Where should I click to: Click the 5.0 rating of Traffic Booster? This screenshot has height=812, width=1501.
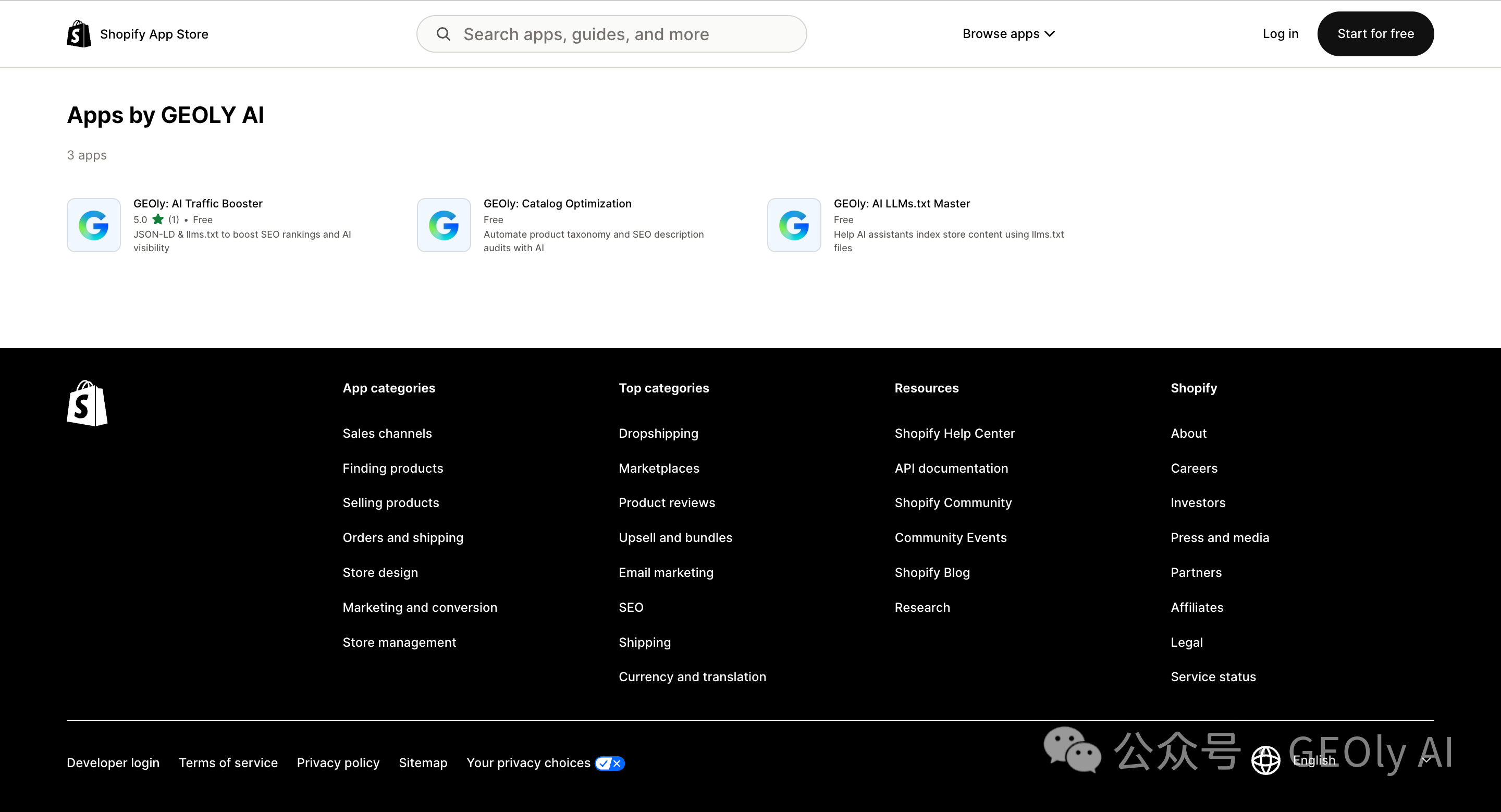140,219
